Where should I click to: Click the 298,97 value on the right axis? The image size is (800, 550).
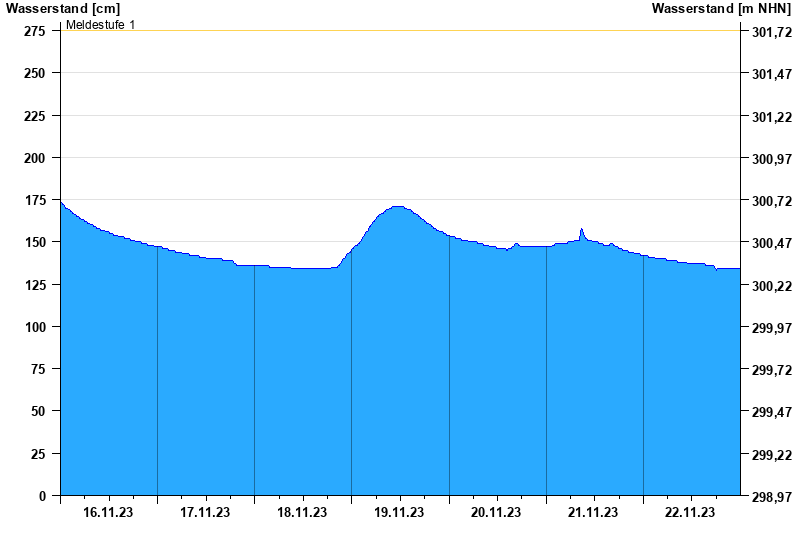770,497
